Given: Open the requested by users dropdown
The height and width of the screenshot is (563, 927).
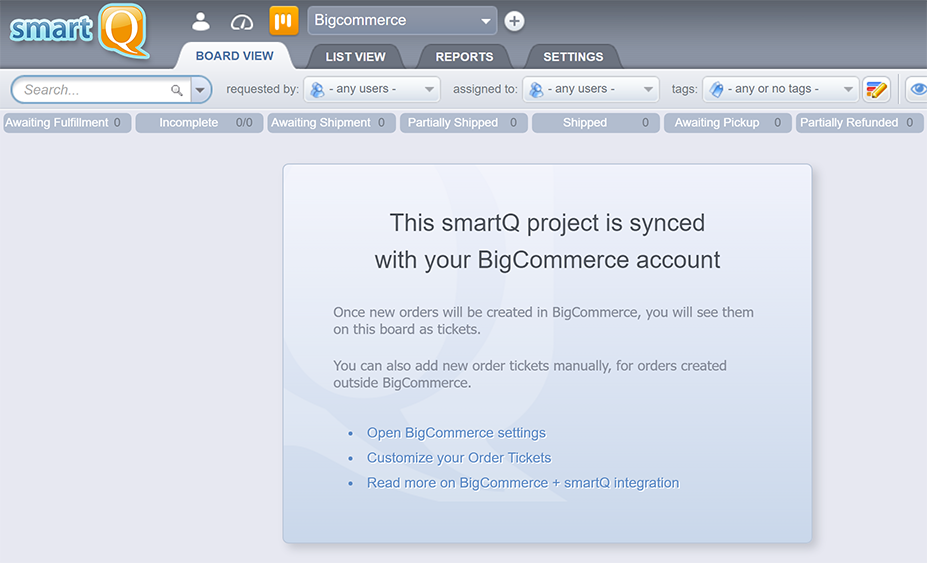Looking at the screenshot, I should [x=372, y=89].
